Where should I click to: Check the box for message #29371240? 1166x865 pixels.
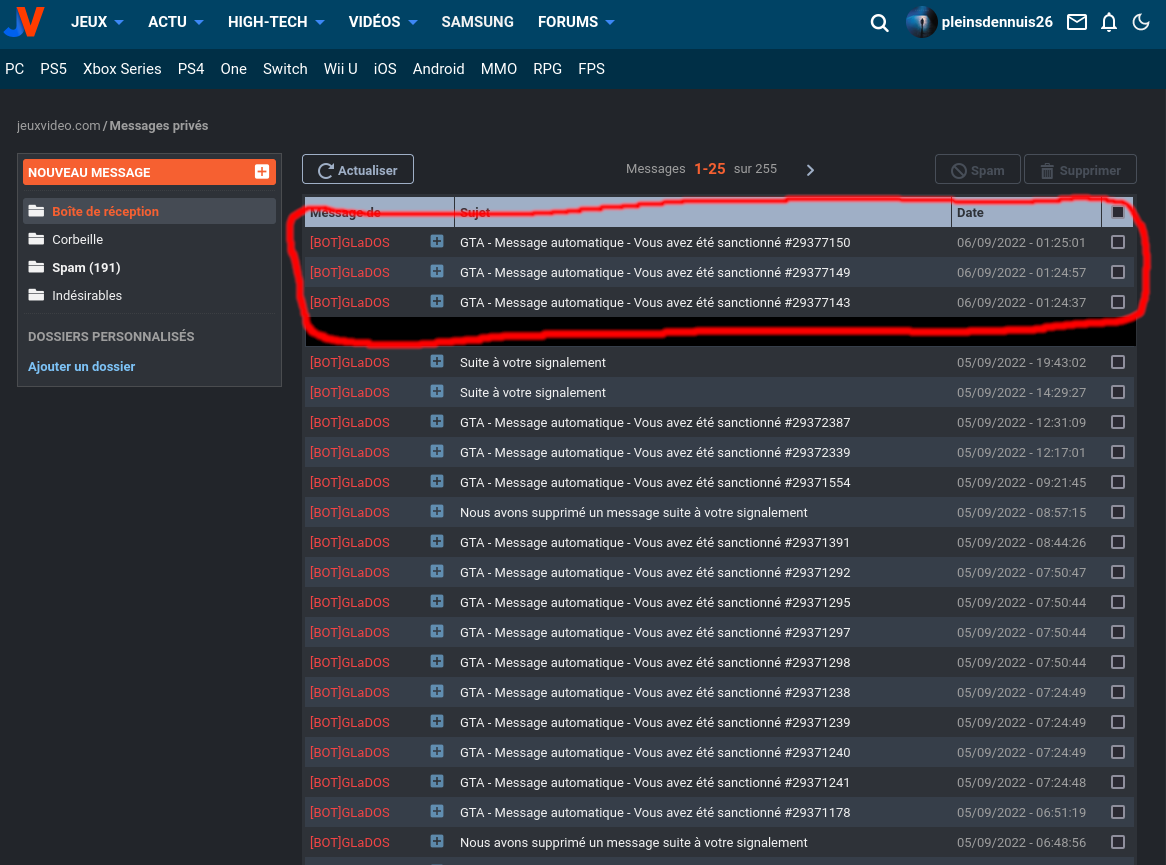(x=1118, y=751)
